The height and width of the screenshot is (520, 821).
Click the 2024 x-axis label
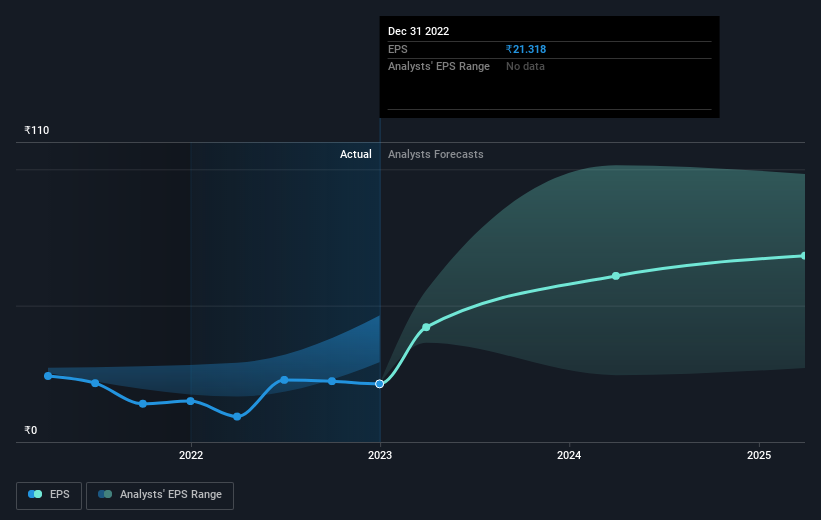(569, 455)
